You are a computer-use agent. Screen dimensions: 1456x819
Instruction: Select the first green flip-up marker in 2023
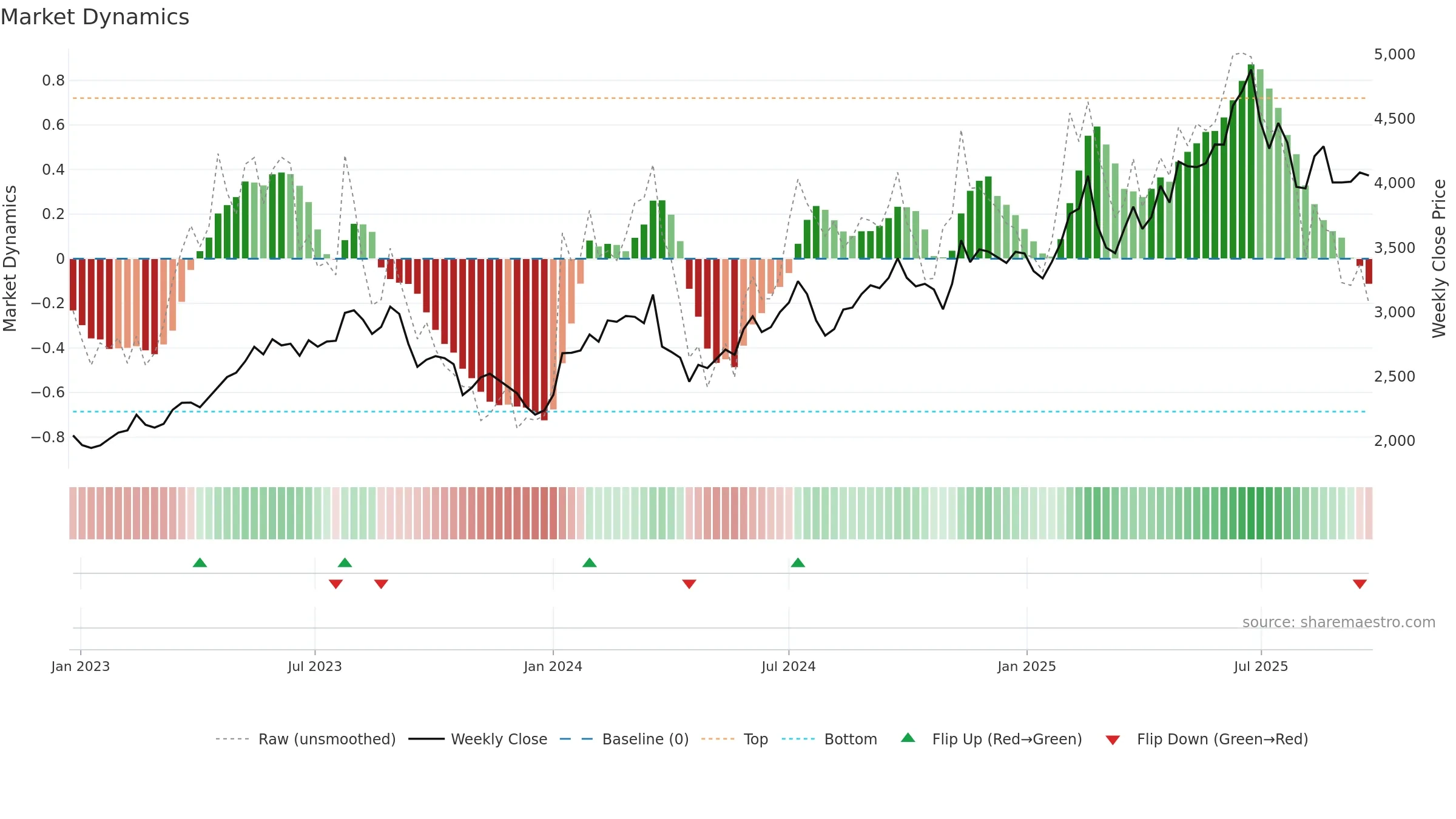[x=200, y=562]
